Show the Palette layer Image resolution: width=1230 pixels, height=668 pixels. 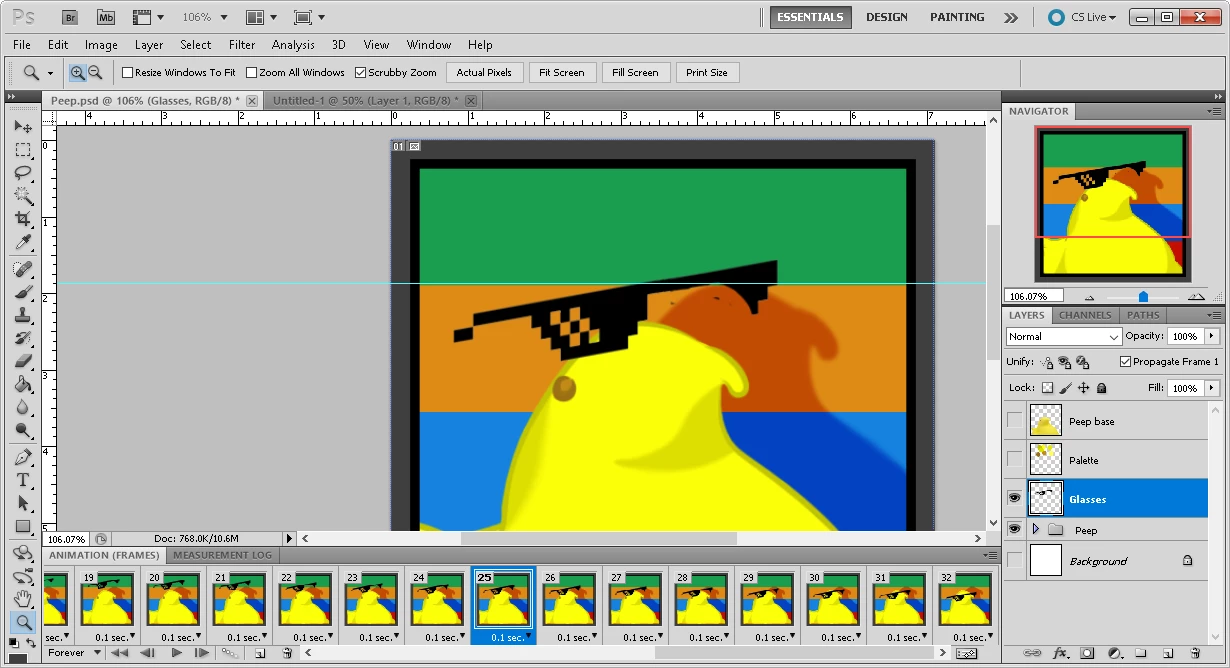click(x=1014, y=460)
